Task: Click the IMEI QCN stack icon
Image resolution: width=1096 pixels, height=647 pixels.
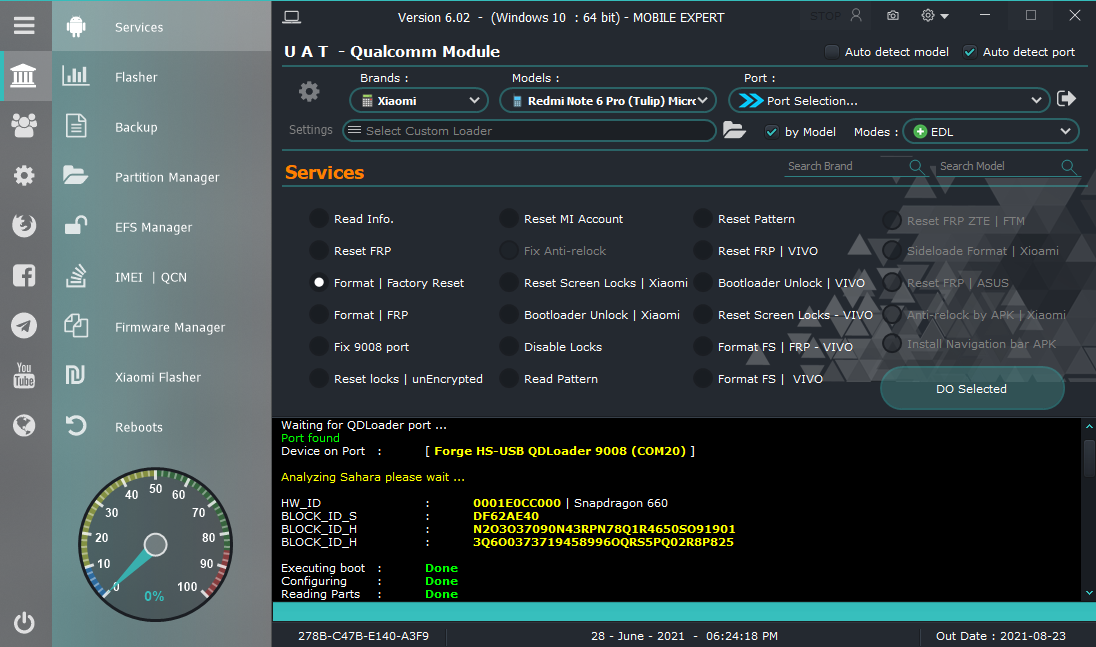Action: 75,276
